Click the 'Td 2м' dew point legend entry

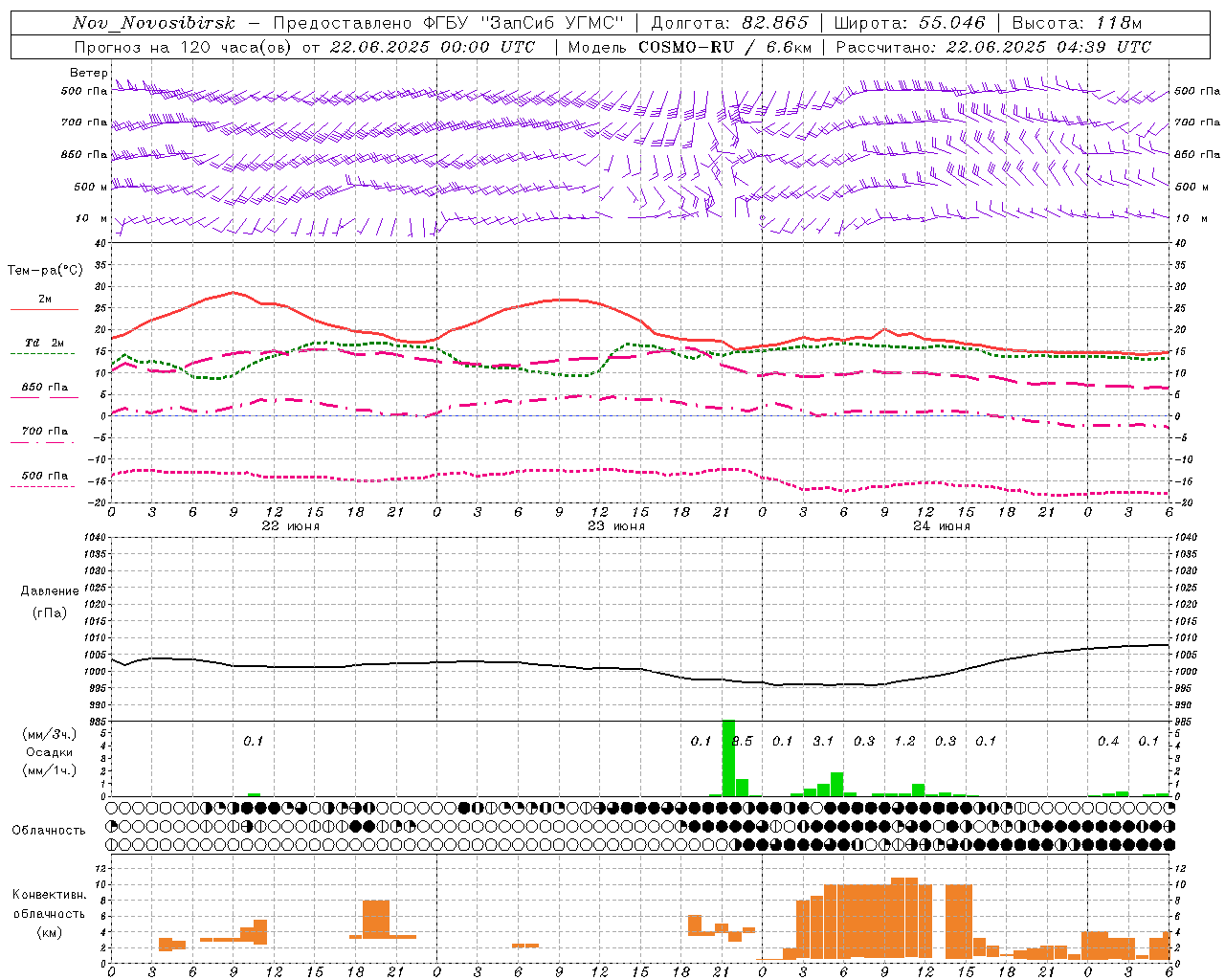(44, 343)
